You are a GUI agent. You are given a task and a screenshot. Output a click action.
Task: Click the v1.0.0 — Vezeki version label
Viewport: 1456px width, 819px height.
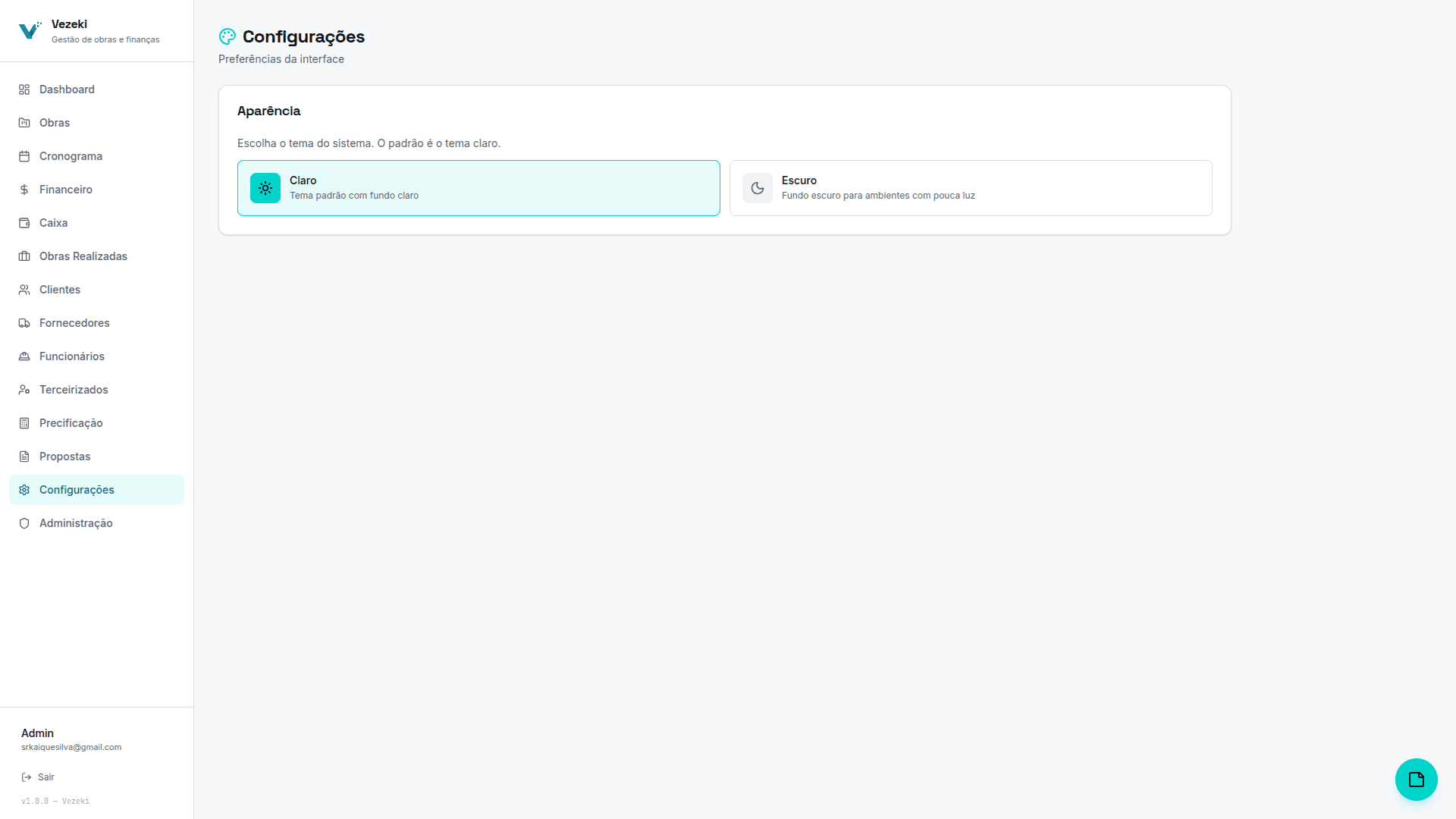click(55, 802)
